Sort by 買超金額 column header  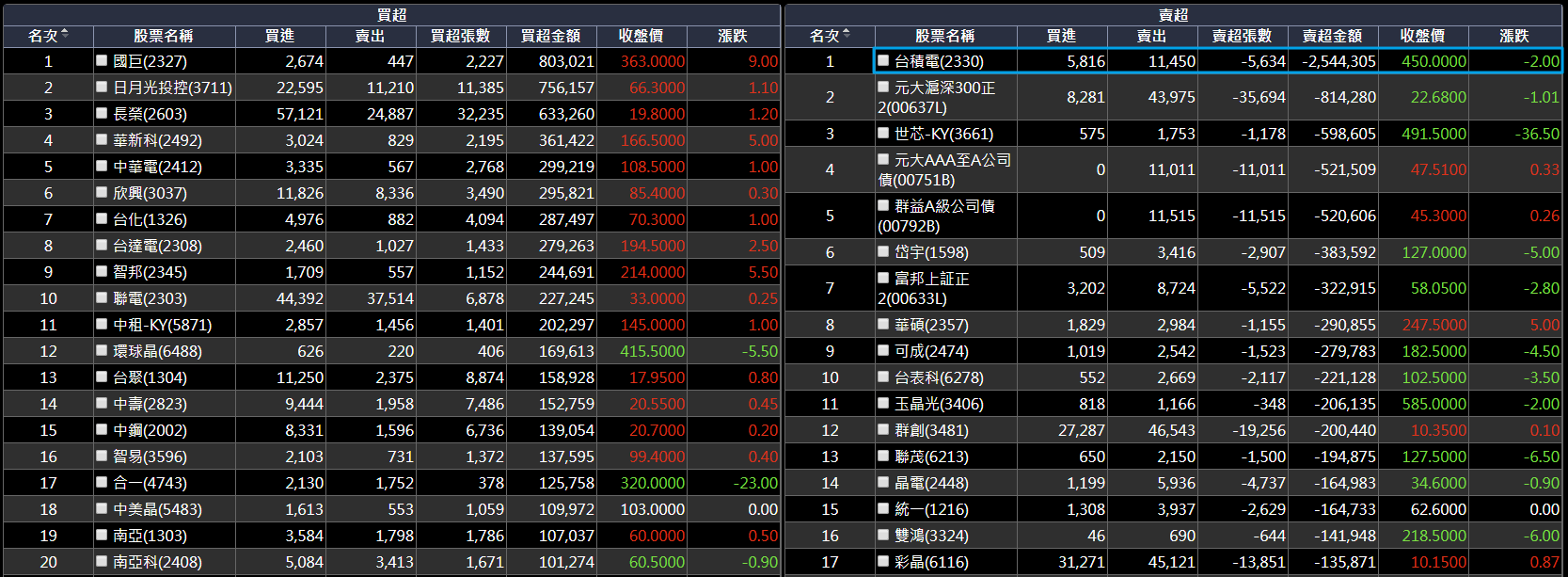click(551, 36)
